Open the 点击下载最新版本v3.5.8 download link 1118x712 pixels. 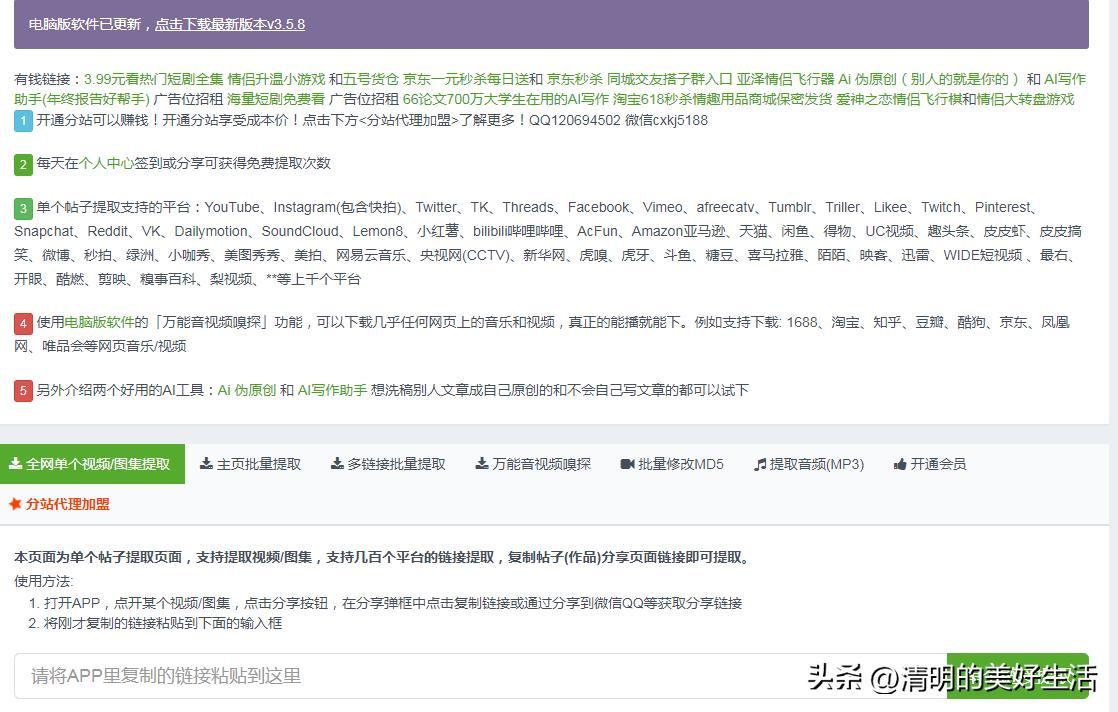click(x=230, y=24)
